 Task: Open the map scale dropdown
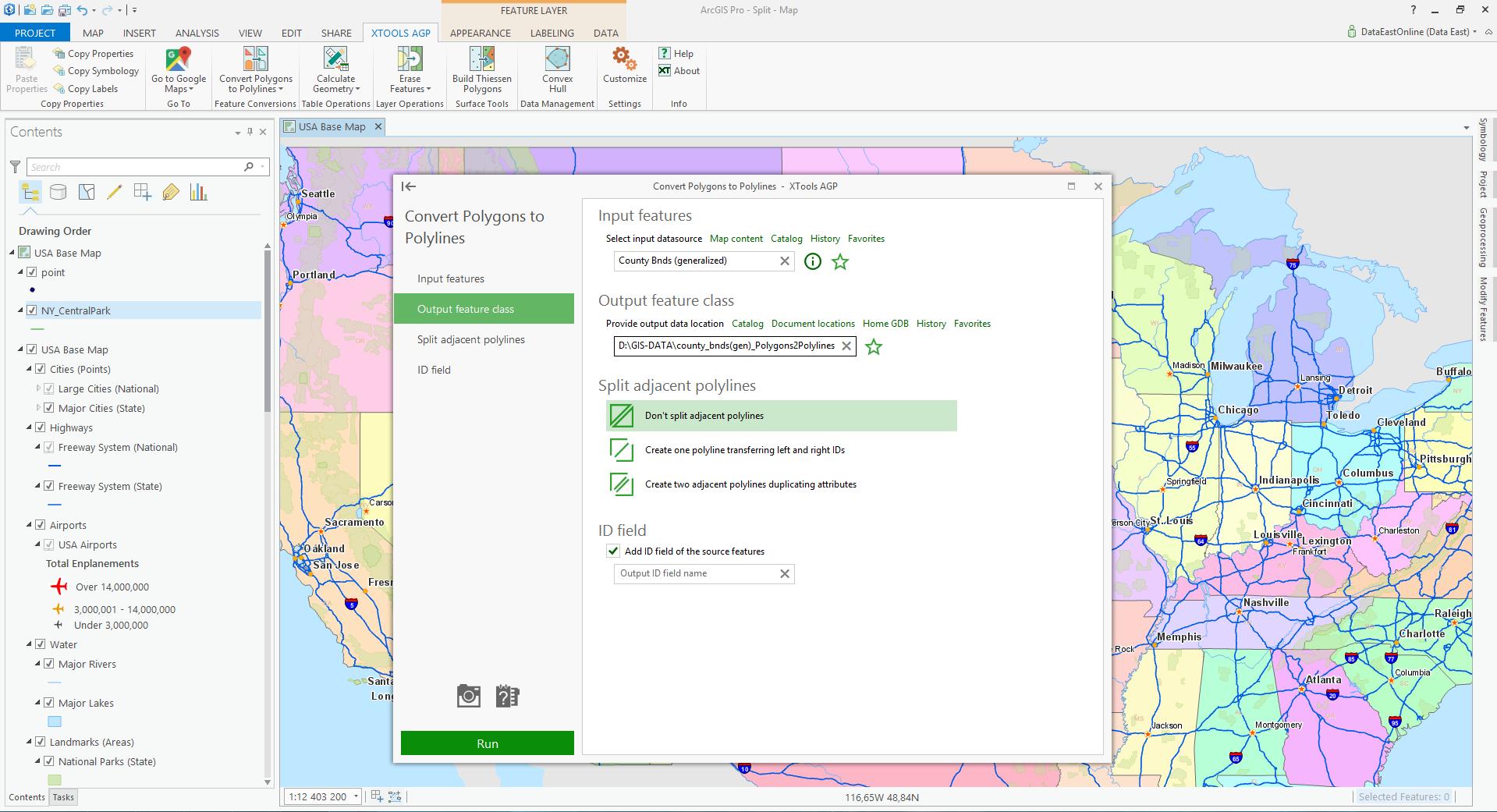click(356, 796)
